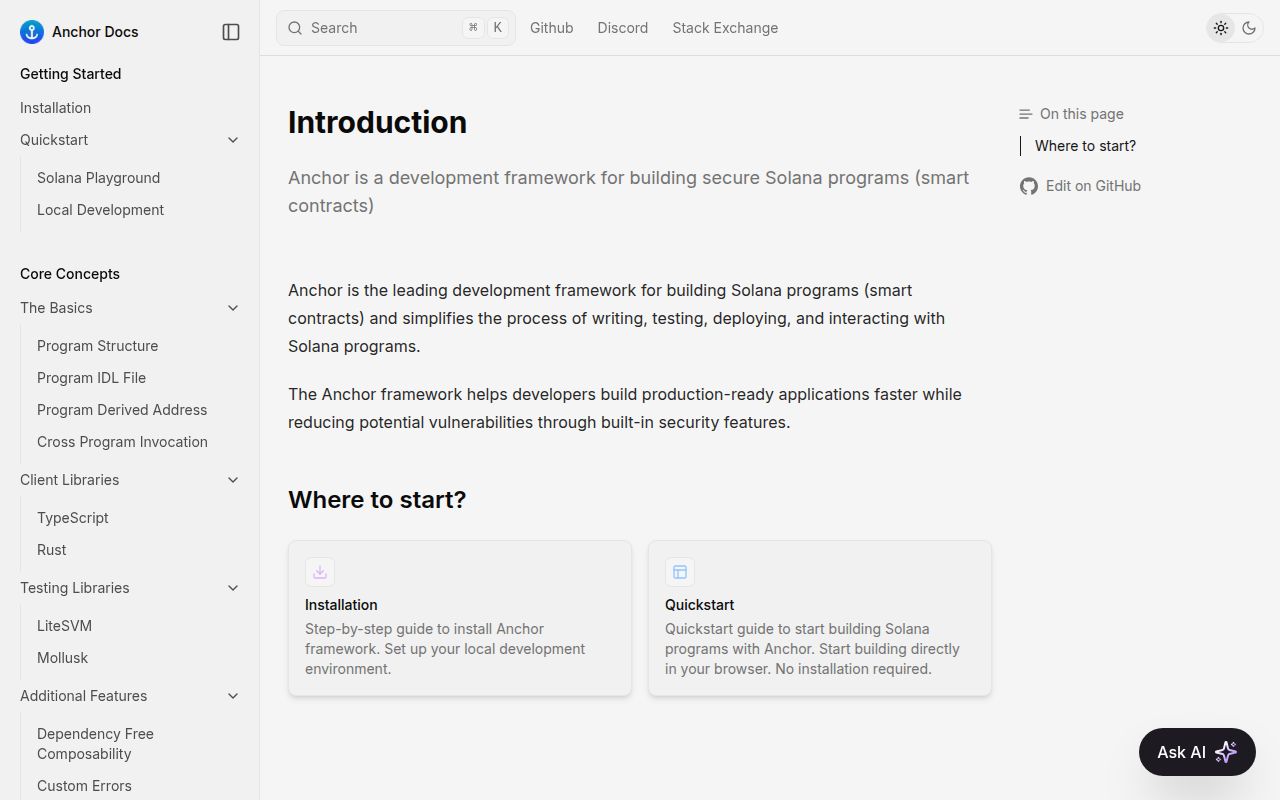Jump to Where to start? section

(1085, 146)
